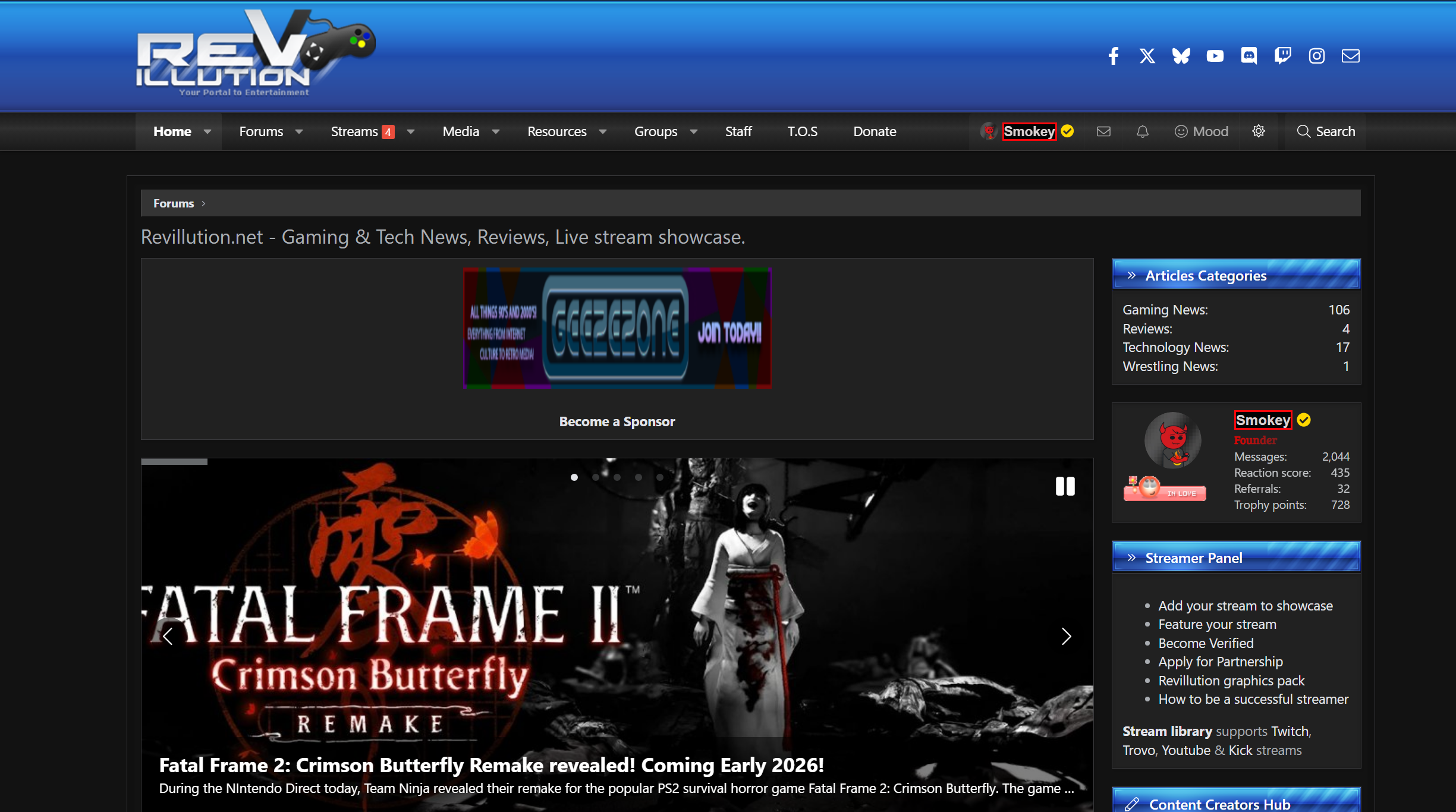Open the Donate menu item

pyautogui.click(x=875, y=131)
